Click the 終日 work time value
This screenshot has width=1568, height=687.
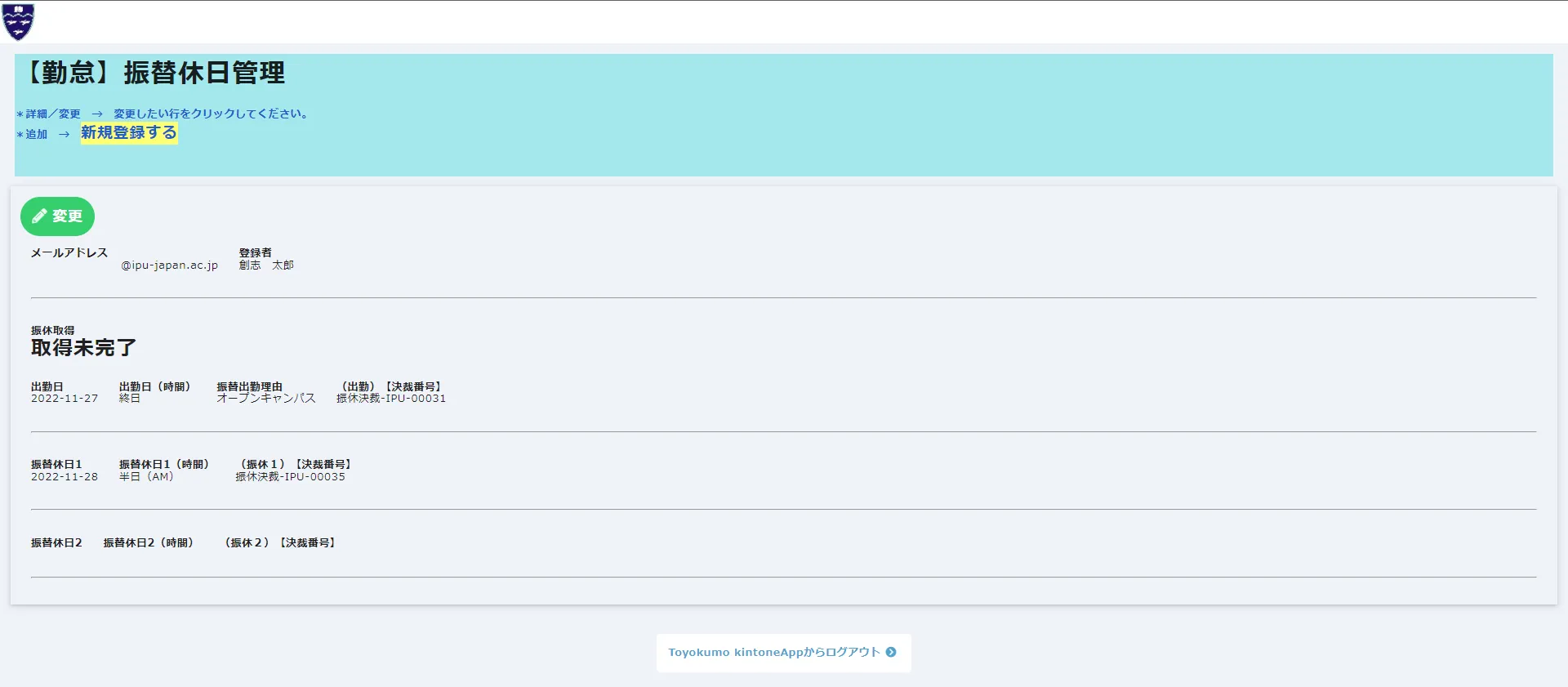coord(130,399)
